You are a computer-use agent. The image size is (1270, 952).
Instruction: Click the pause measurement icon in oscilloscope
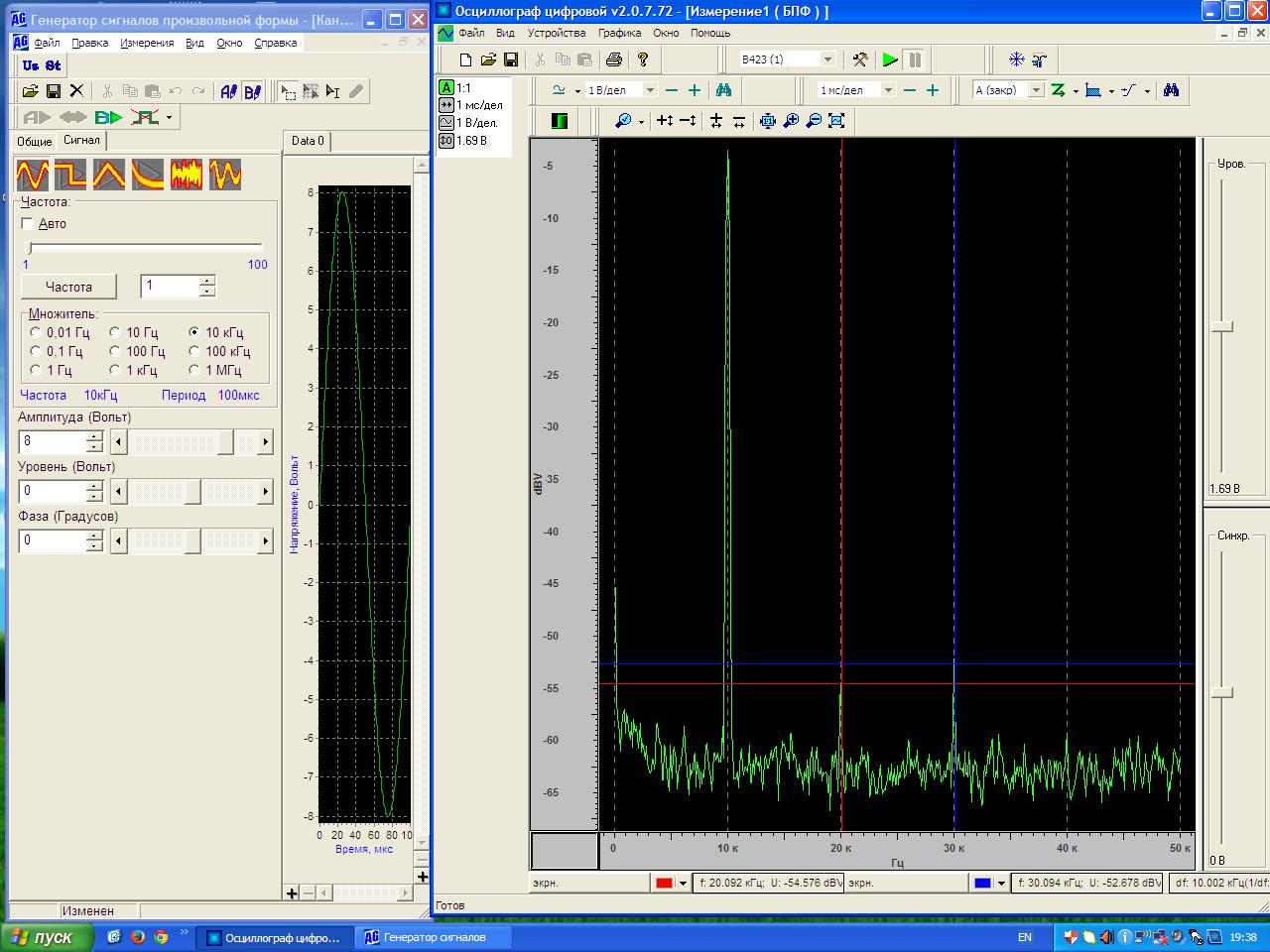pos(915,59)
